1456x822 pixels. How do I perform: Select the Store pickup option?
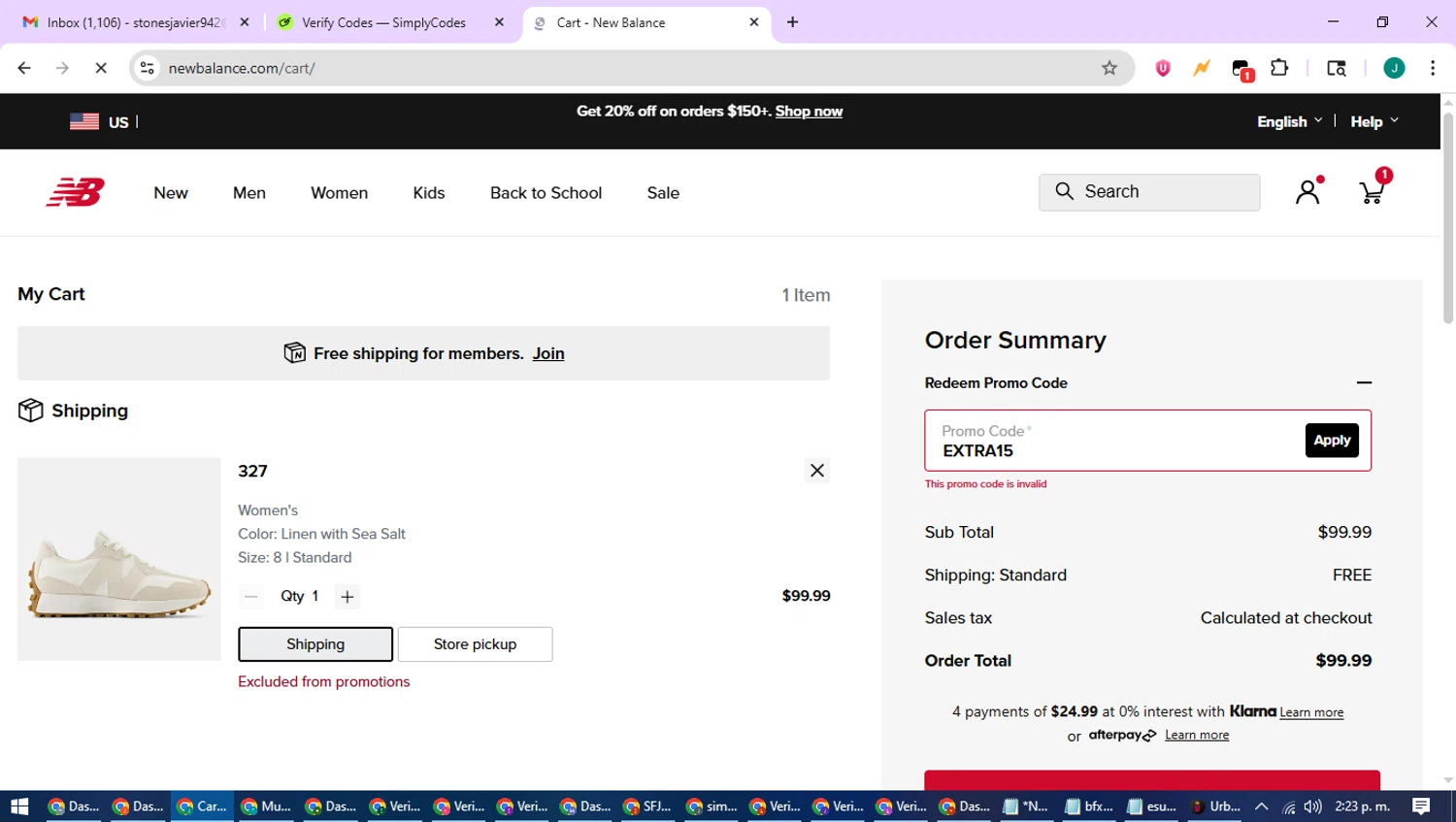[x=475, y=644]
